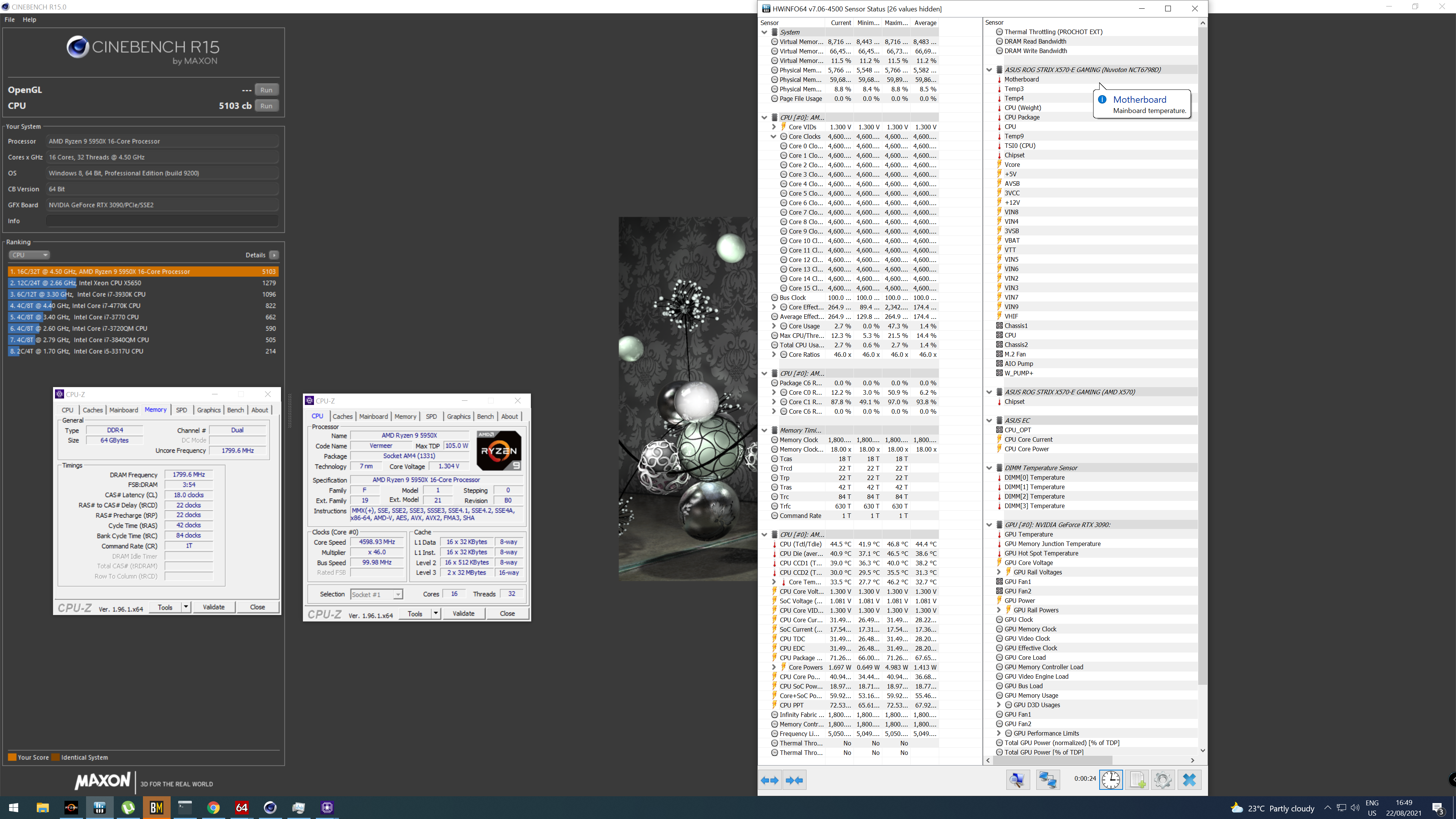Image resolution: width=1456 pixels, height=819 pixels.
Task: Click the blue X to close sensors
Action: point(1189,780)
